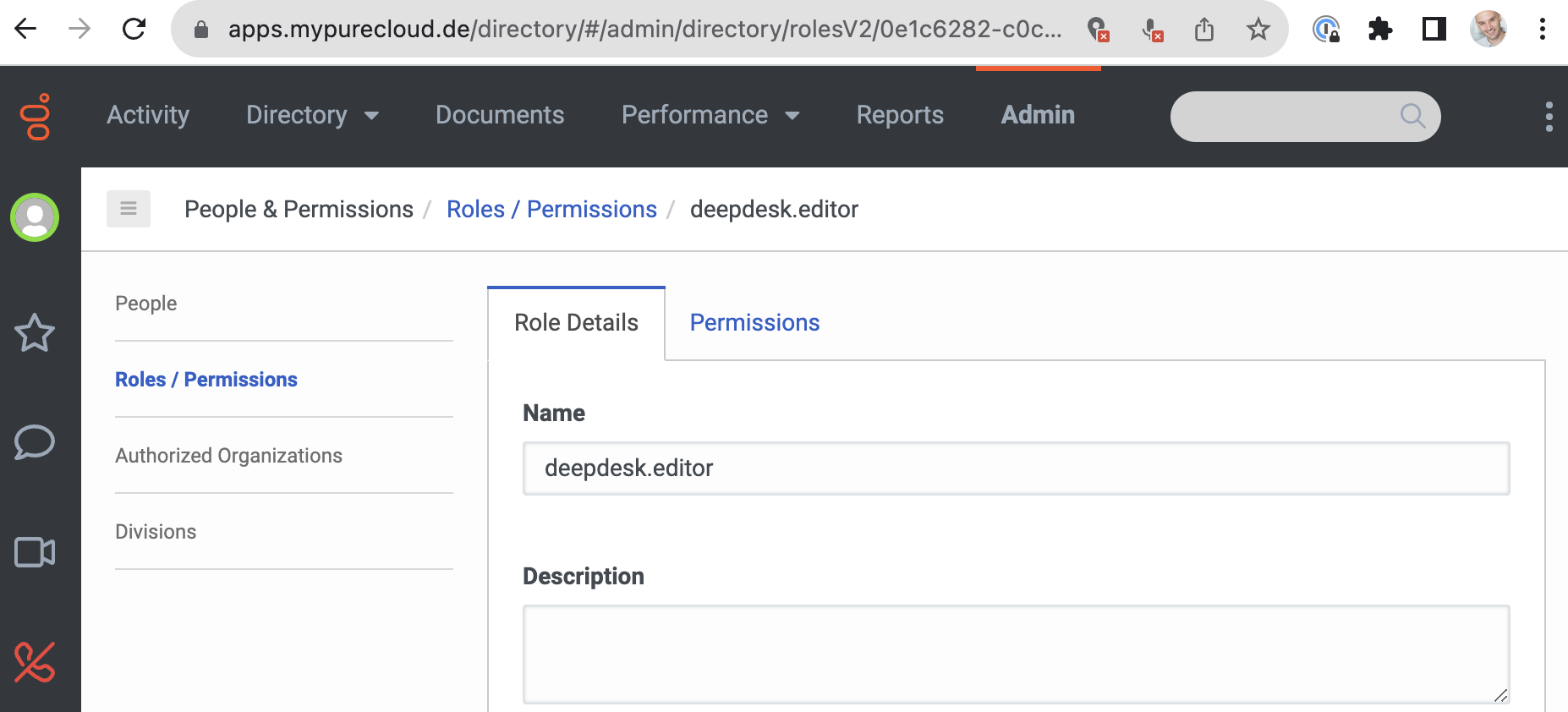Open People in the left navigation
The width and height of the screenshot is (1568, 712).
146,303
